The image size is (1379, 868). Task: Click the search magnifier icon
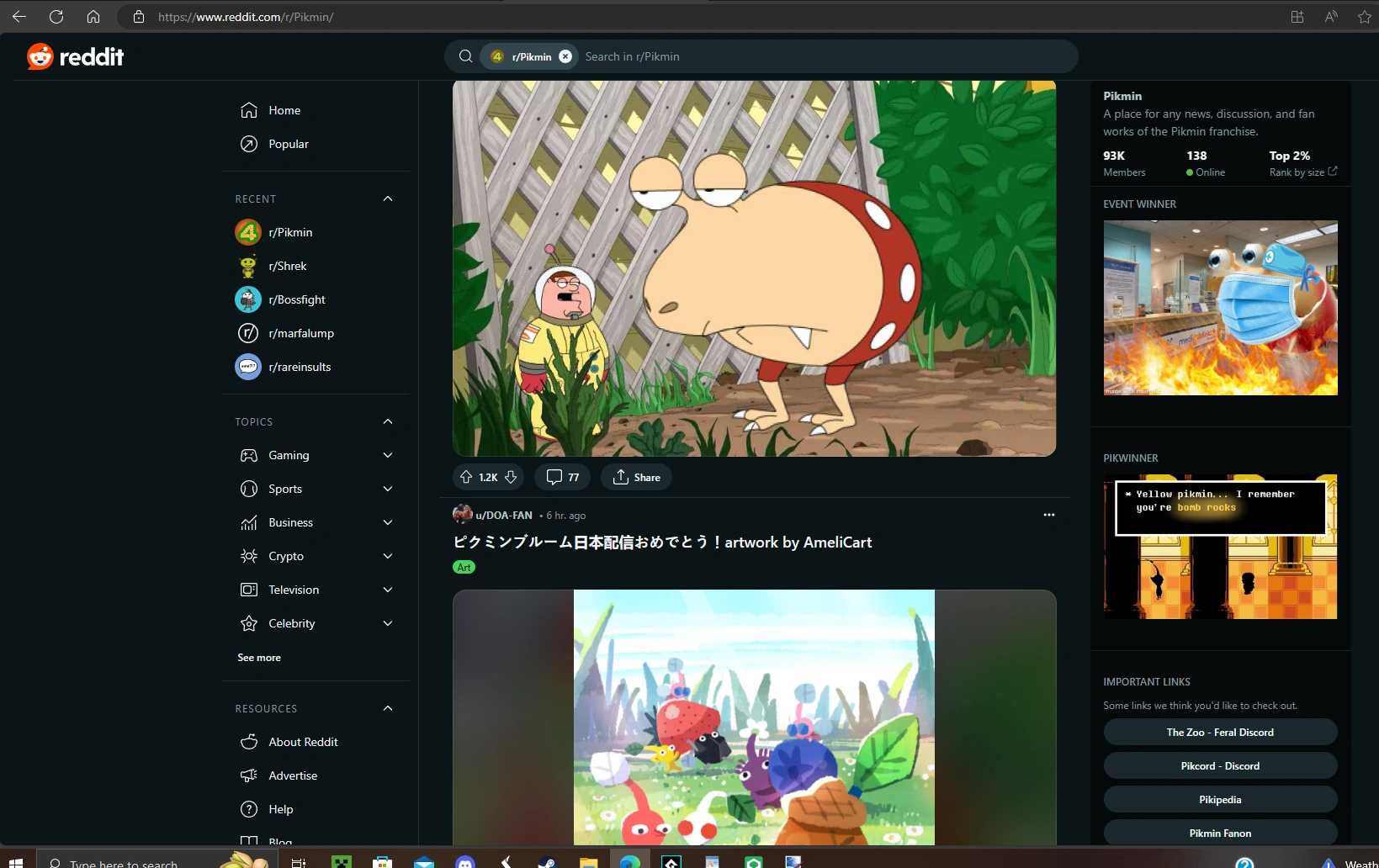(465, 56)
